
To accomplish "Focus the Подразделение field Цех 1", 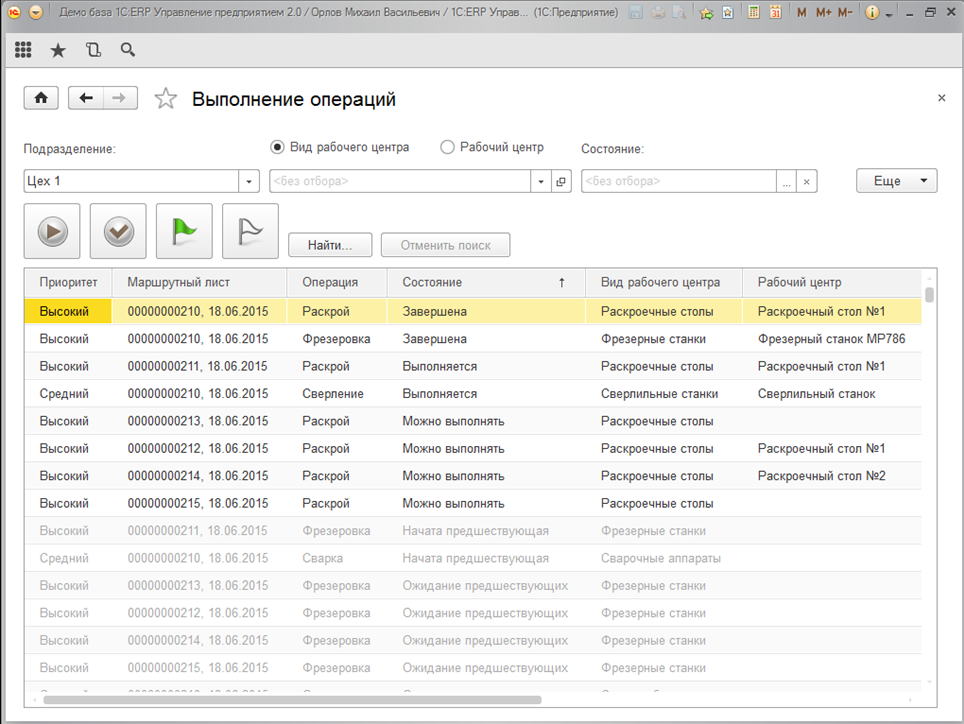I will [x=132, y=181].
